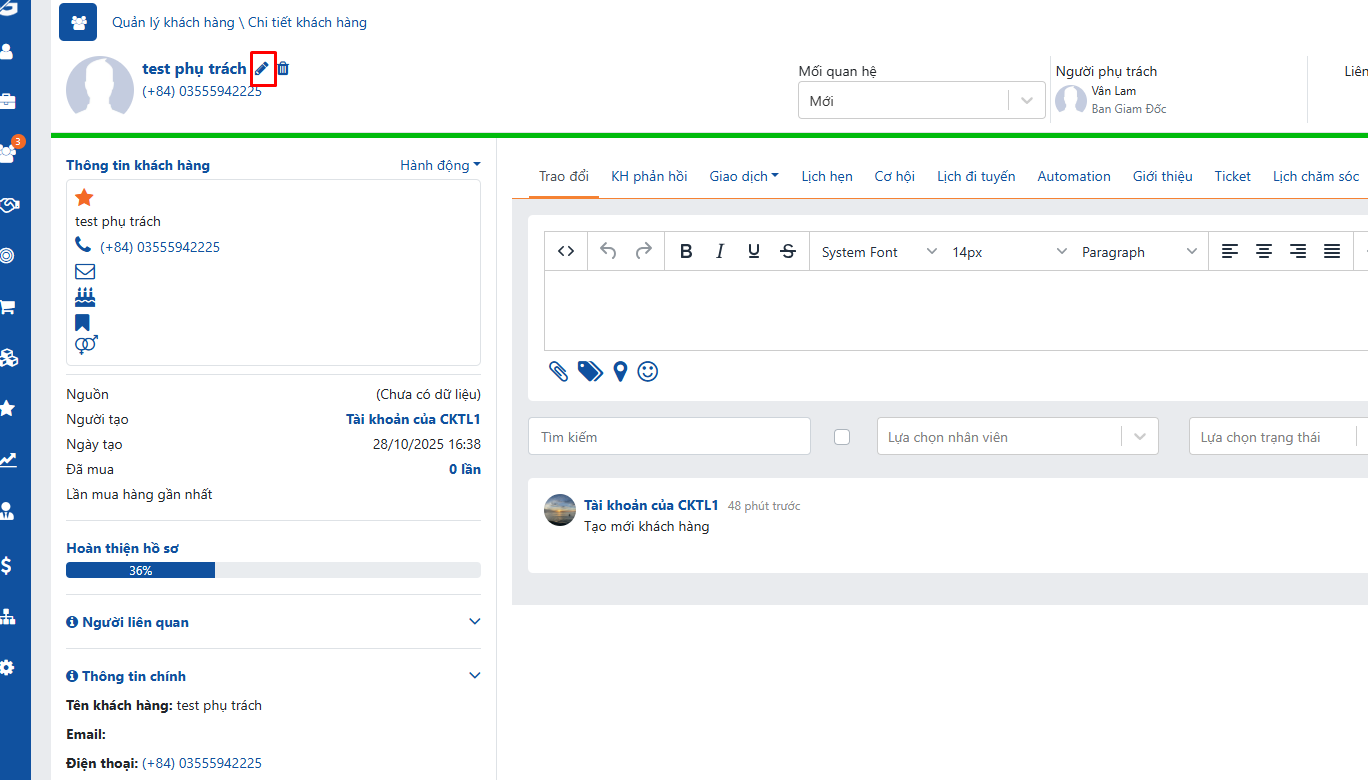Switch to the KH phản hồi tab

click(649, 176)
